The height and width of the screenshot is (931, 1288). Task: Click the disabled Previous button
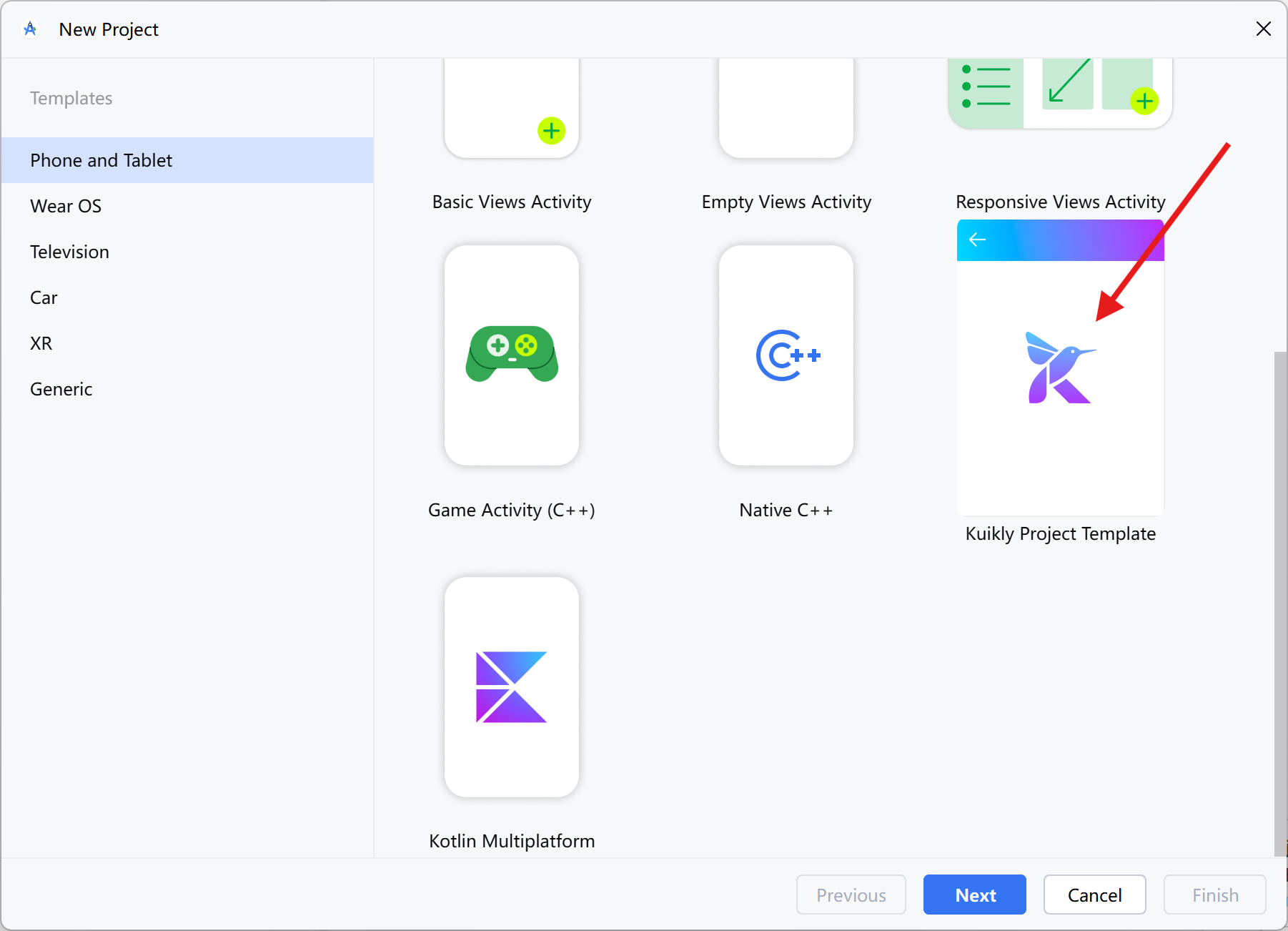tap(851, 895)
